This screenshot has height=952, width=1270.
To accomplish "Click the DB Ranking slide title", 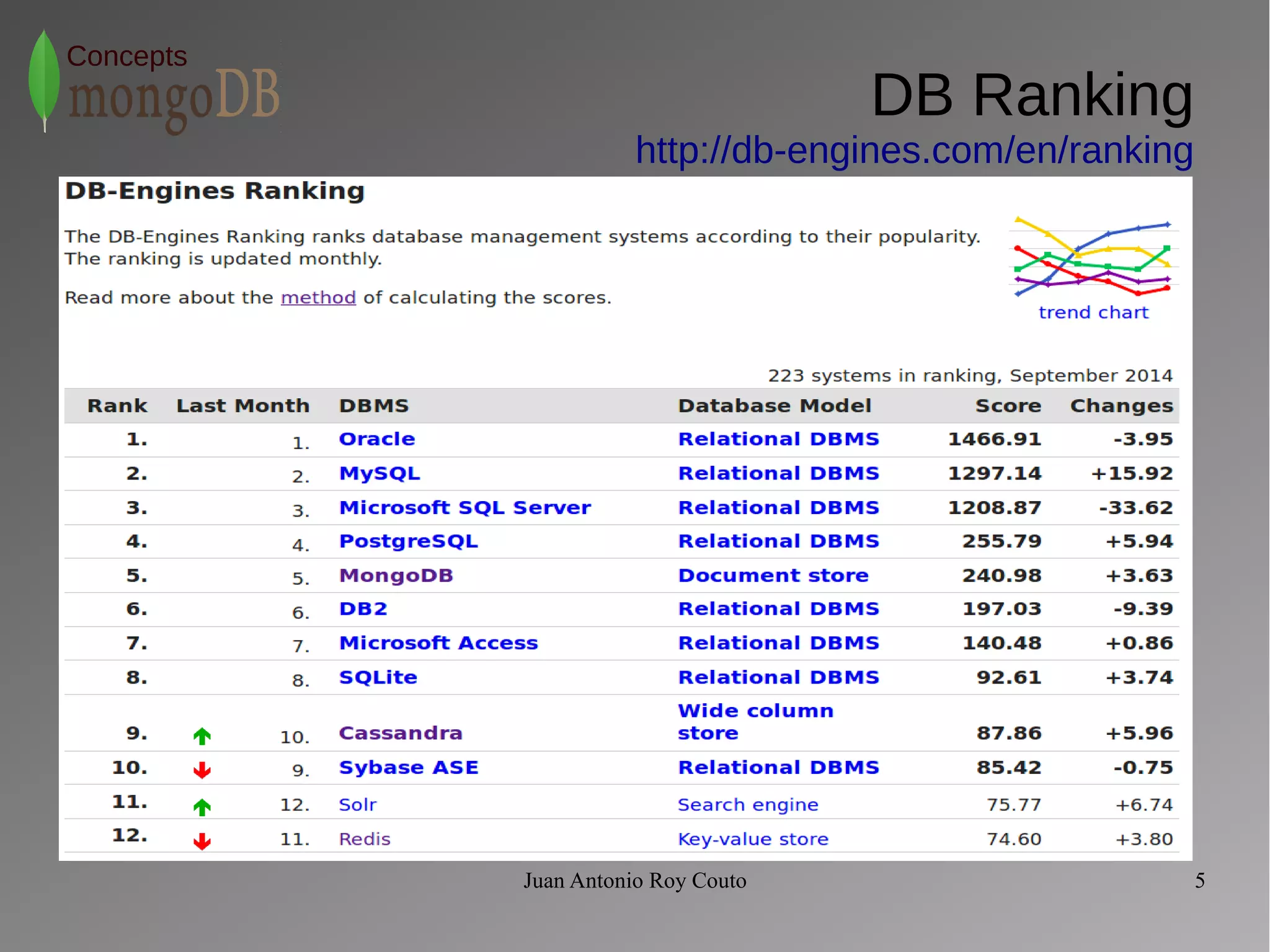I will click(x=1032, y=95).
